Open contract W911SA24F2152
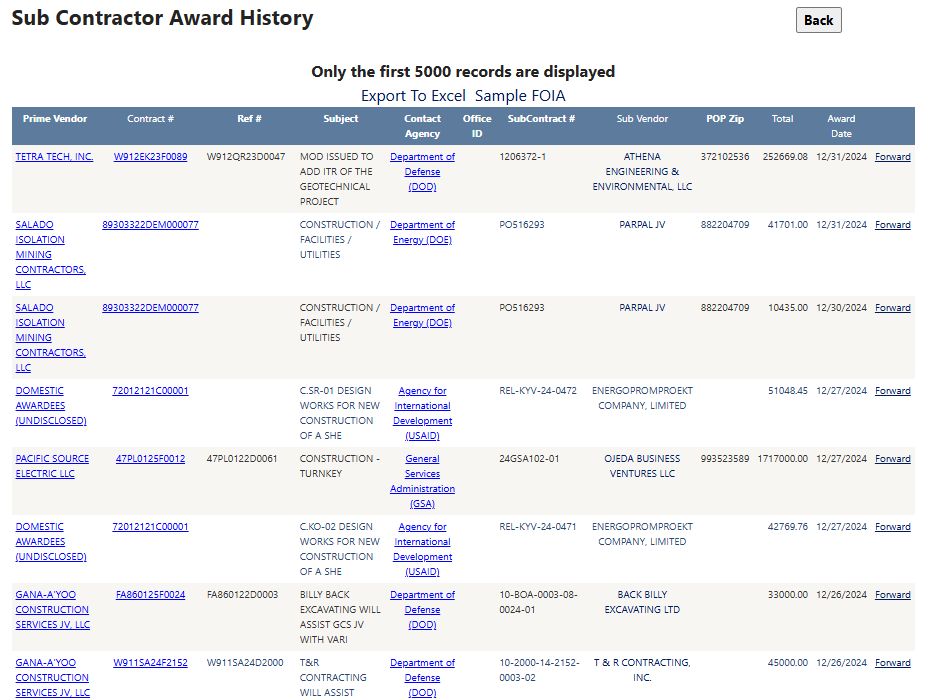 (x=150, y=663)
